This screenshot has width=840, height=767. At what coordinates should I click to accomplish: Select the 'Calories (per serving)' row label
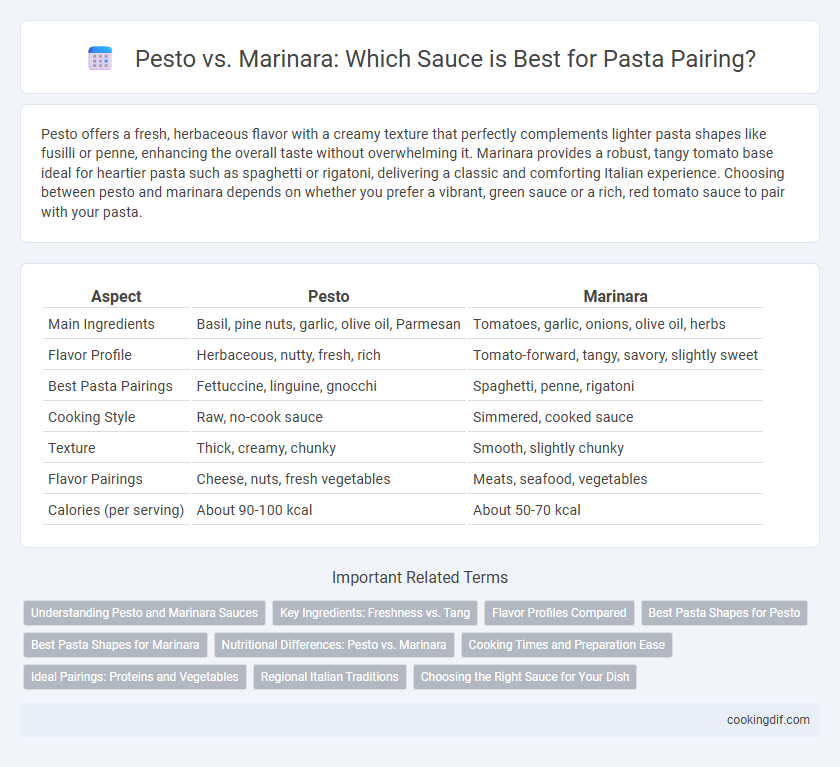pyautogui.click(x=116, y=510)
